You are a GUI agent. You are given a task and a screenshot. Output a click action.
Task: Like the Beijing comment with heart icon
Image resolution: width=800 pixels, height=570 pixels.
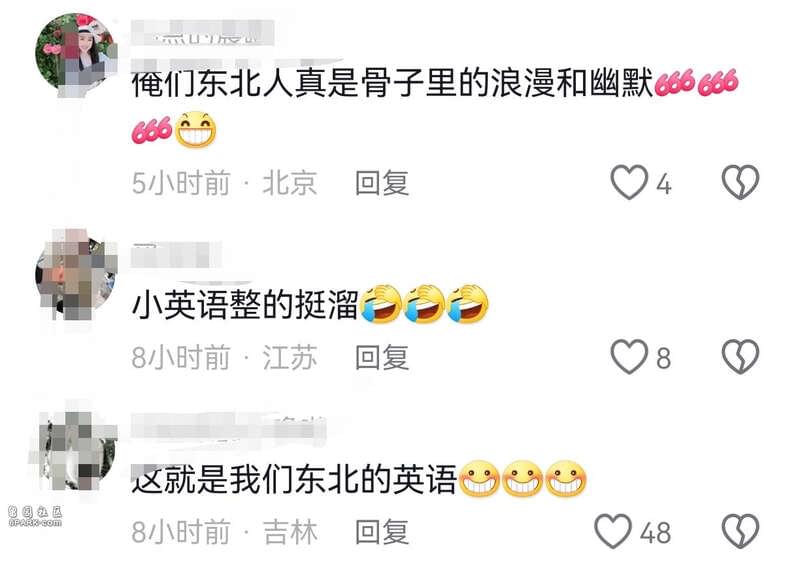point(629,182)
